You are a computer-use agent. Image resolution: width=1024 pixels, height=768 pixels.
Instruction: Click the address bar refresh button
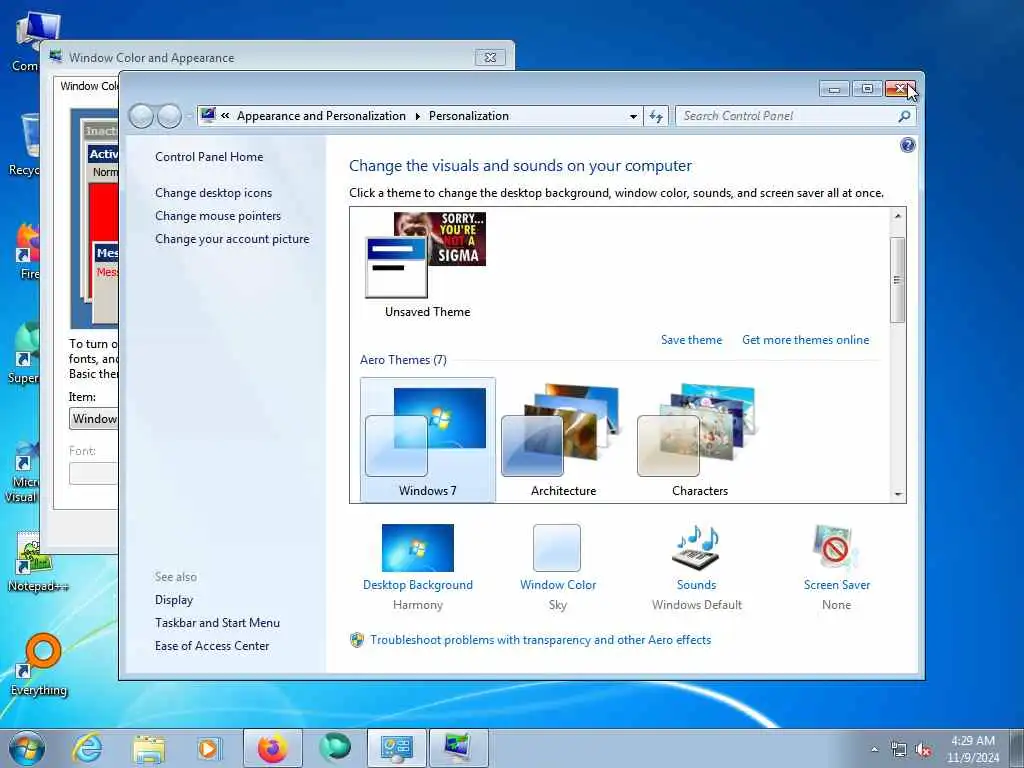click(x=656, y=116)
